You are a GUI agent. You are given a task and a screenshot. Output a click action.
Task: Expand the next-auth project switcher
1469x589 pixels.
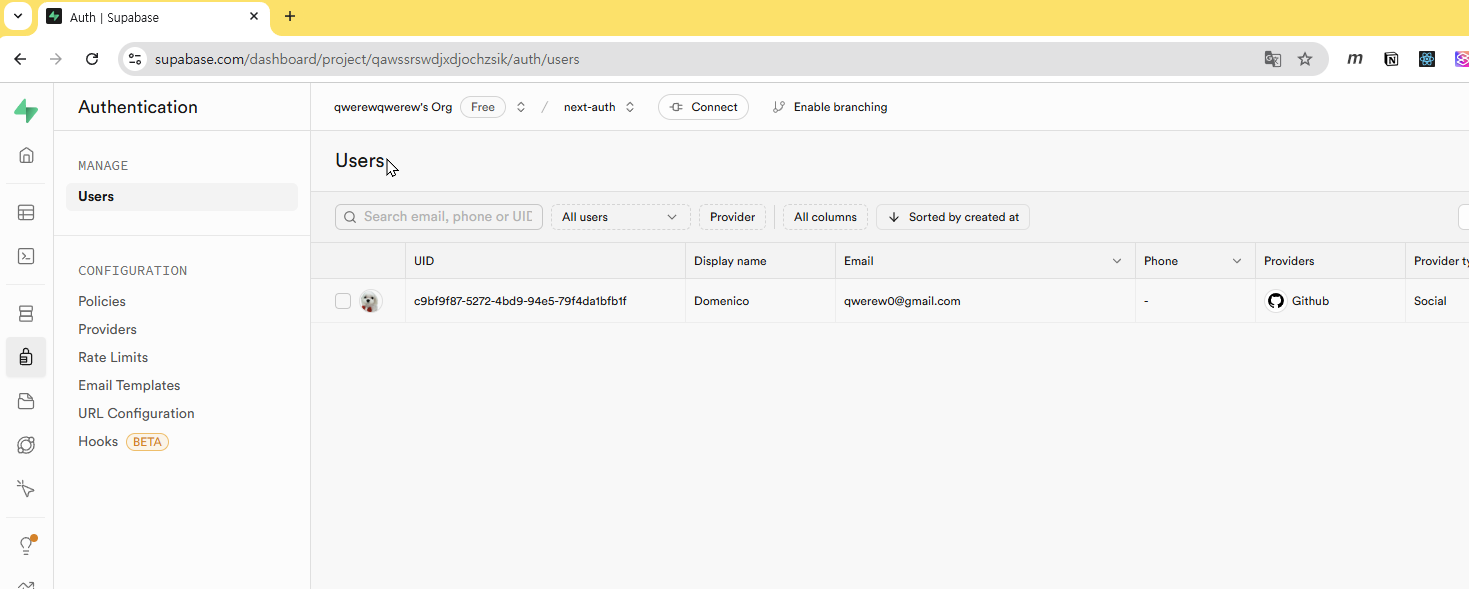coord(630,107)
